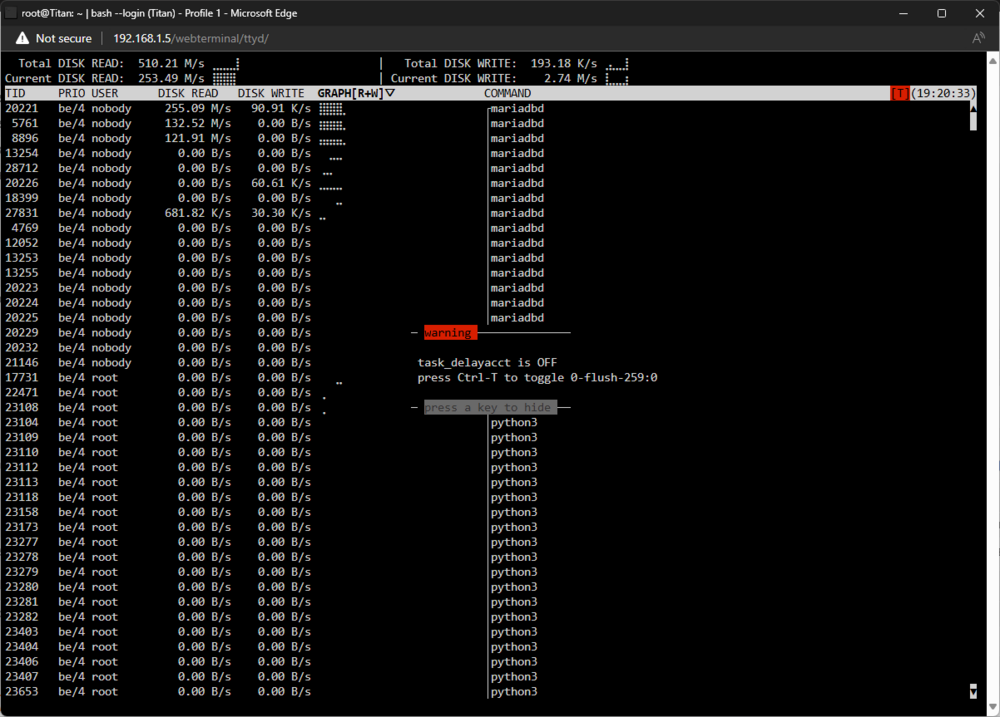Click Total DISK READ value 510.21 M/s

click(171, 63)
